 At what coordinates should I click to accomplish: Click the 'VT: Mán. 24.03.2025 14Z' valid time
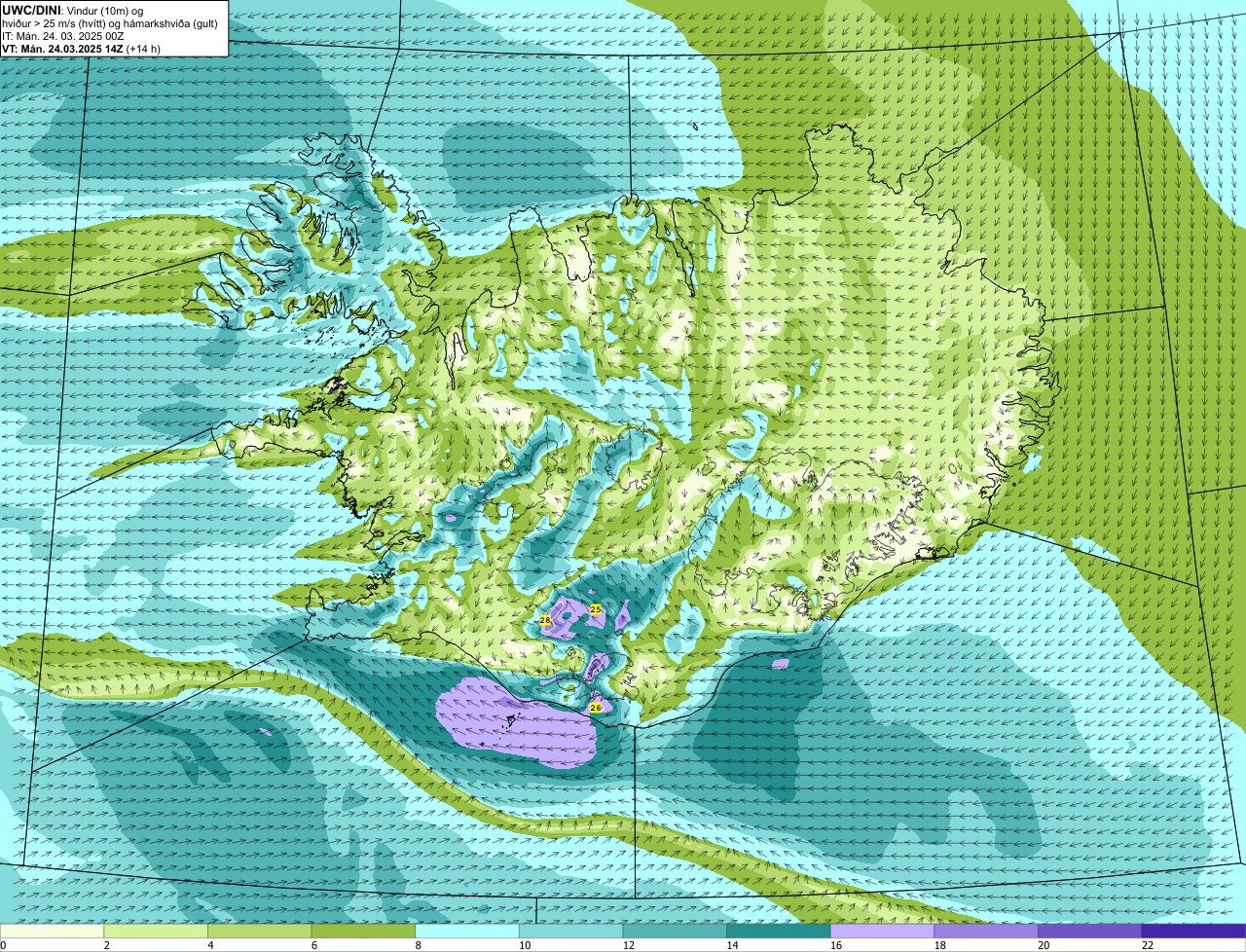[61, 49]
